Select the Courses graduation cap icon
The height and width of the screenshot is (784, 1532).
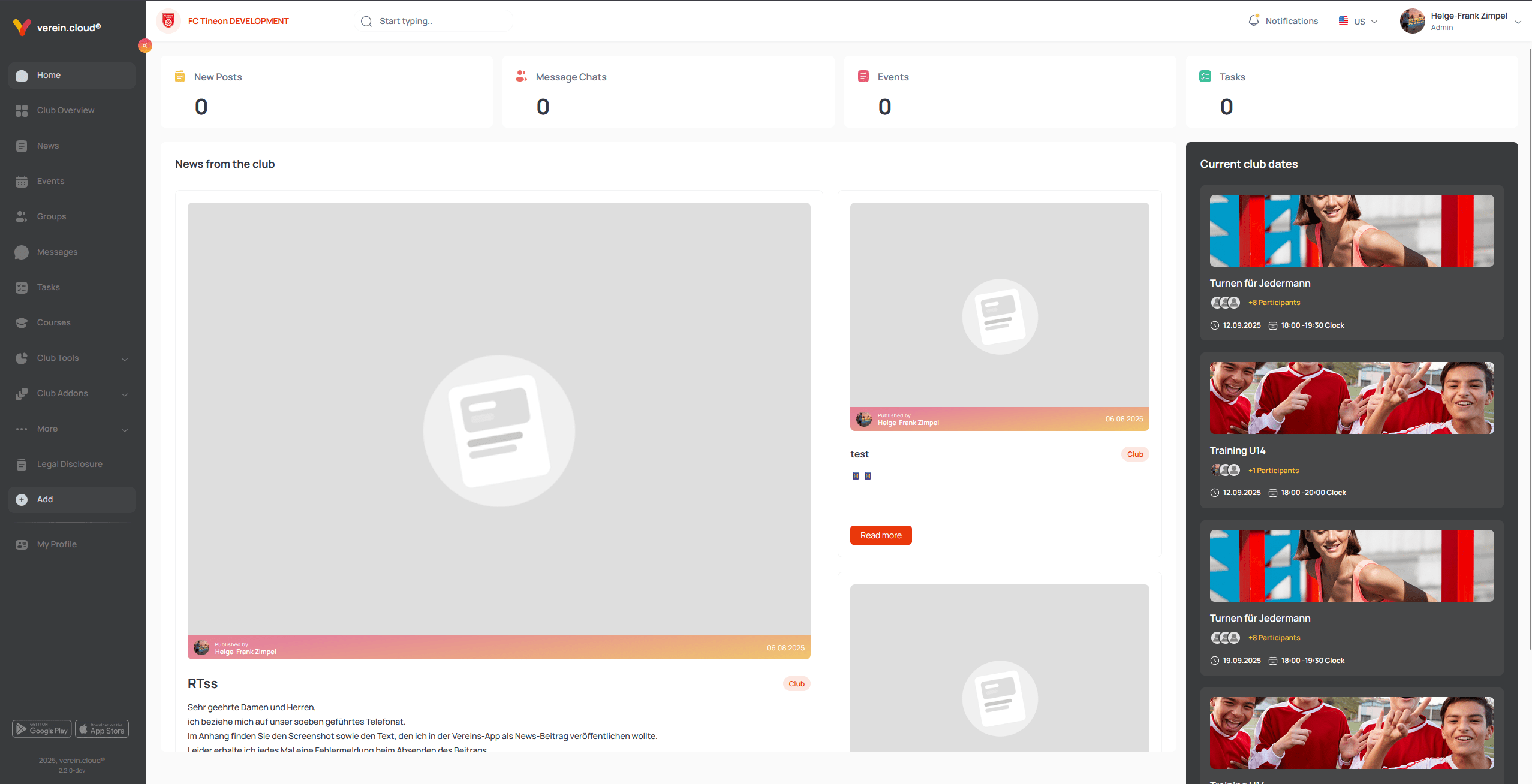pyautogui.click(x=22, y=323)
